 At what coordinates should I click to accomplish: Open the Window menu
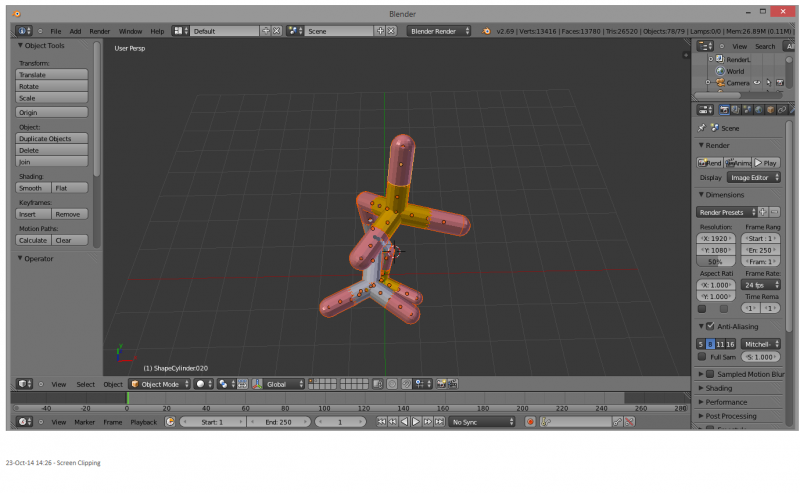[x=130, y=31]
